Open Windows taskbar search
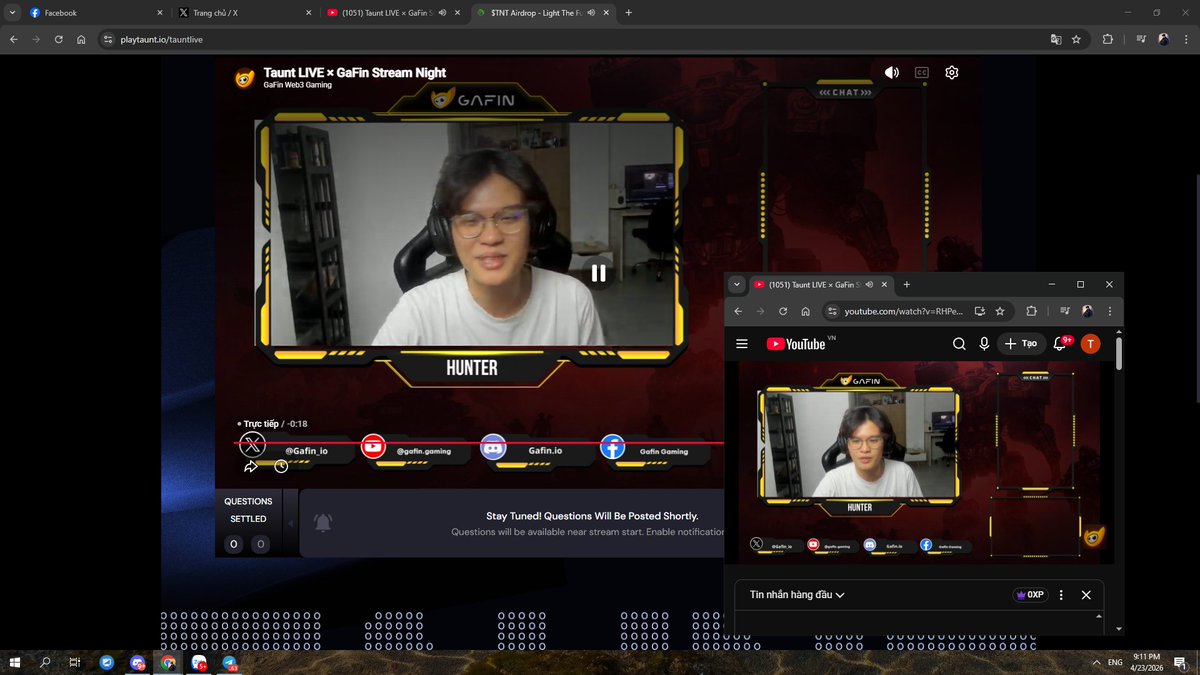 pos(45,662)
